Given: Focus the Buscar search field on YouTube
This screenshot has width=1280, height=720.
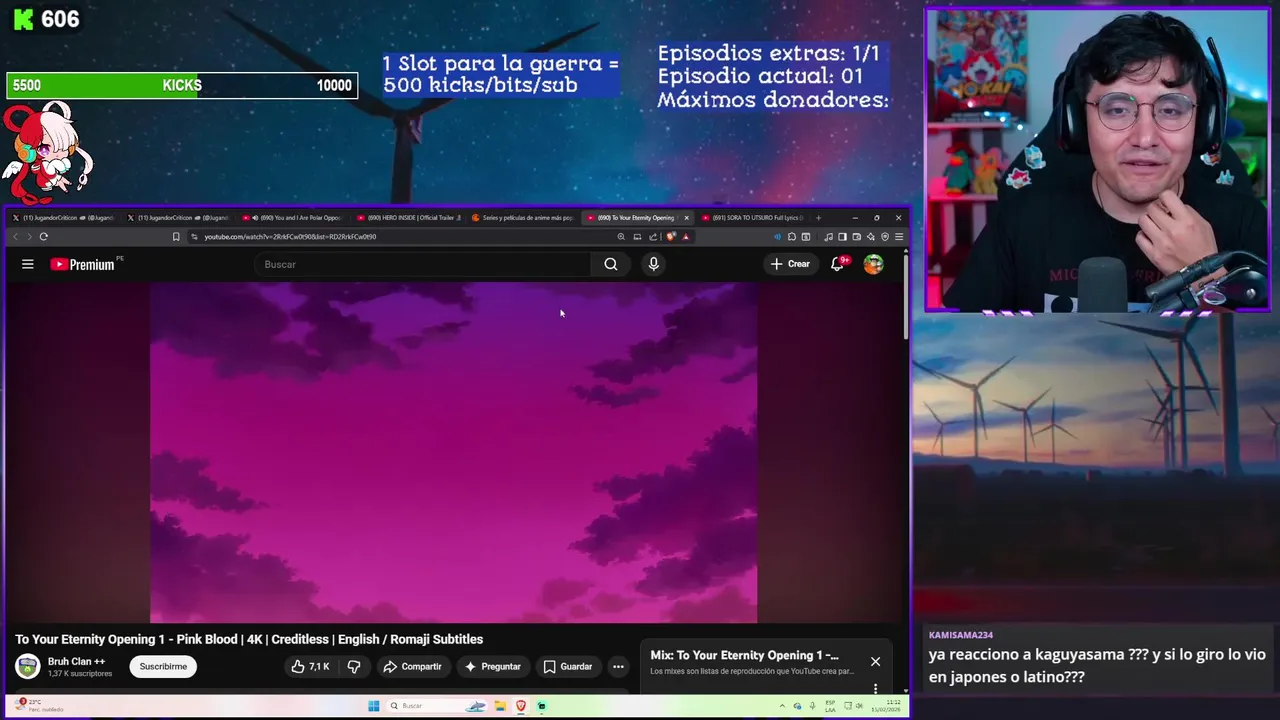Looking at the screenshot, I should click(424, 264).
